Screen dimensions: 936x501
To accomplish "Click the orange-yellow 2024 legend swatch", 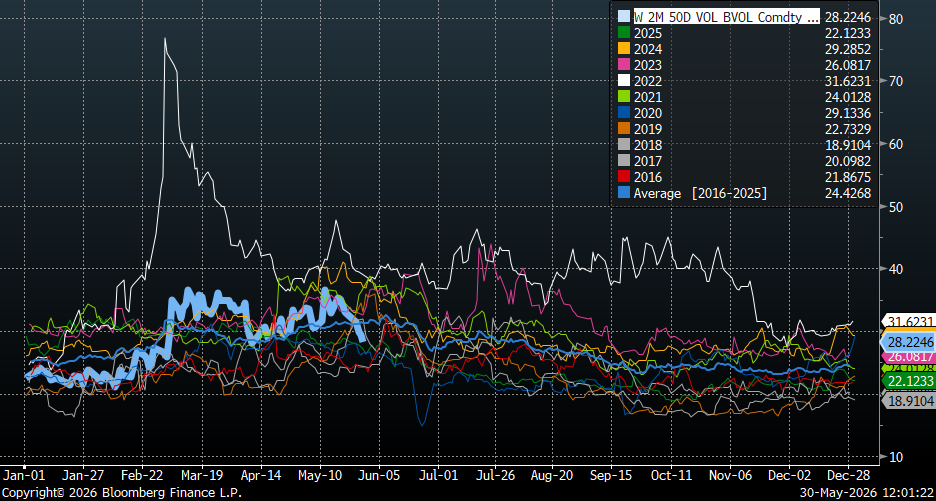I will tap(623, 49).
